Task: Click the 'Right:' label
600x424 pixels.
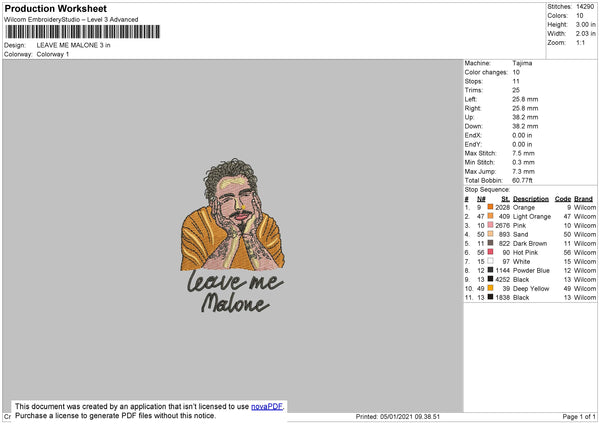Action: (x=473, y=108)
